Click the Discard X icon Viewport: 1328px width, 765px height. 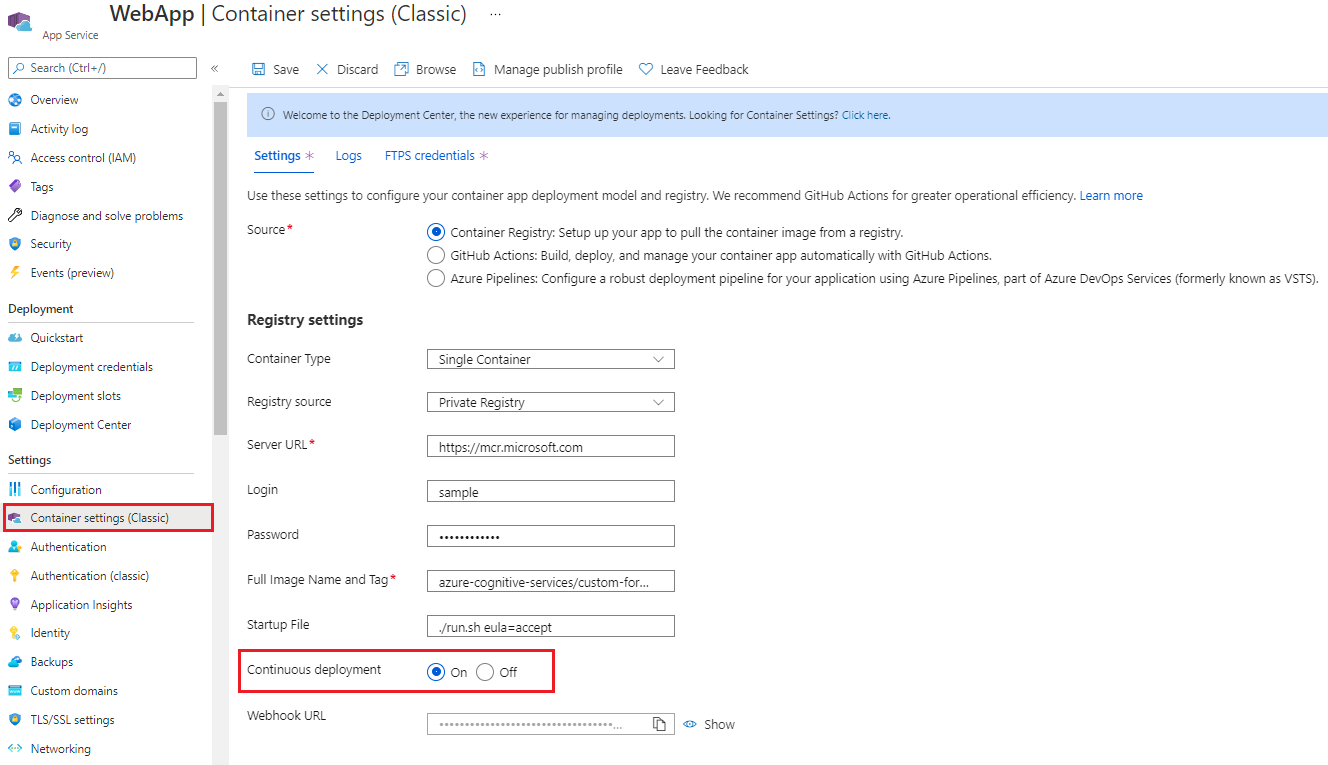pyautogui.click(x=322, y=69)
